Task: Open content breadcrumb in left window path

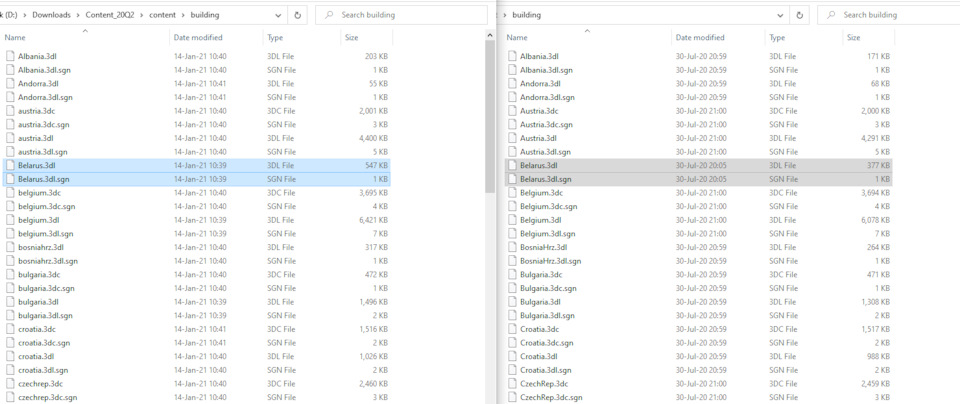Action: pos(162,15)
